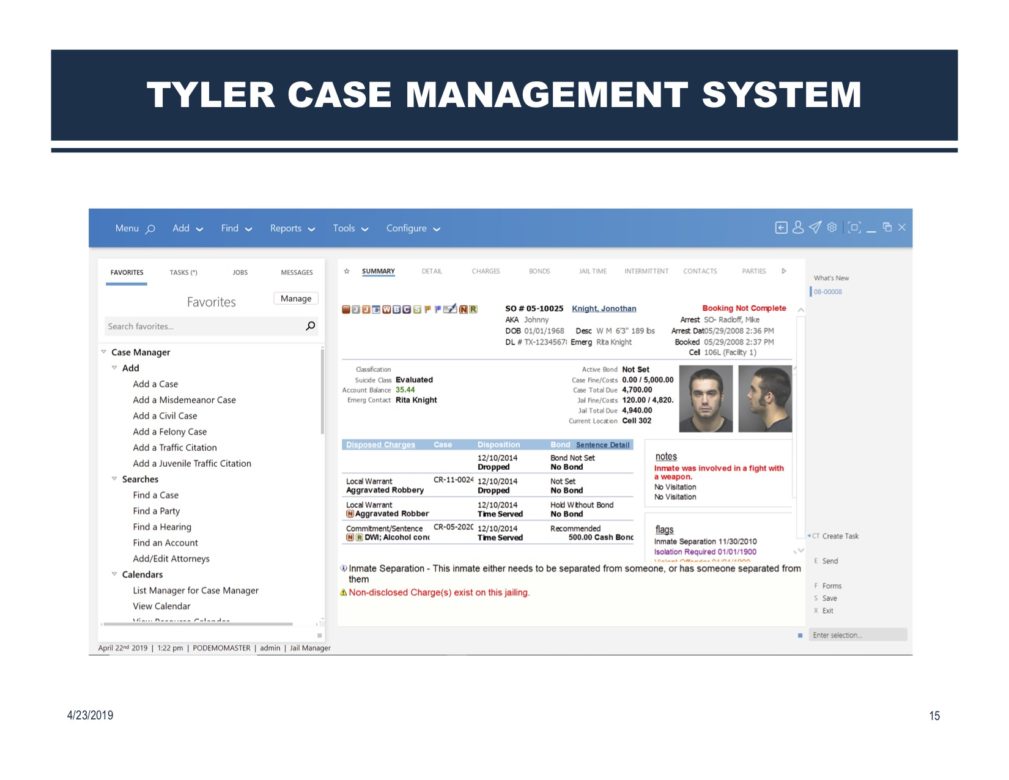
Task: Select Add a Felony Case item
Action: tap(170, 432)
